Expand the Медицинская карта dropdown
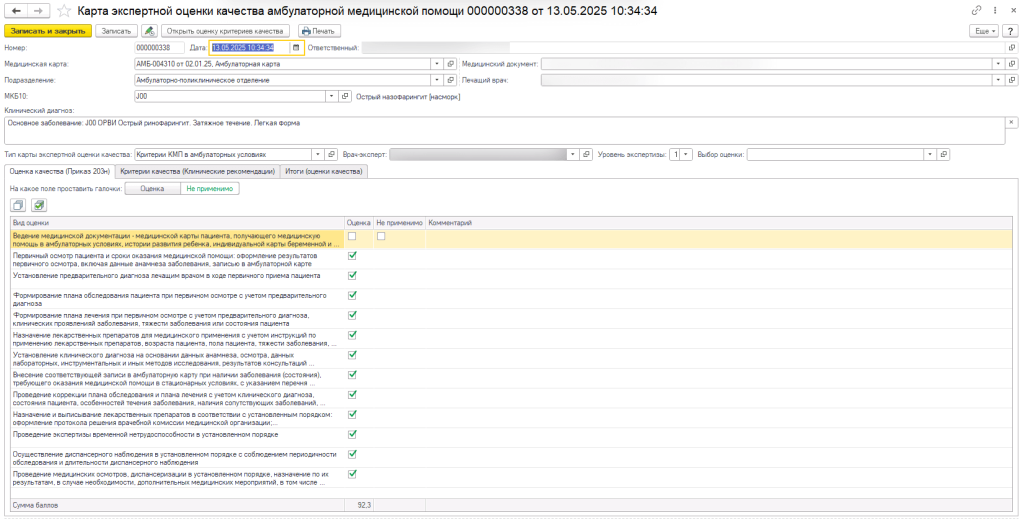 438,63
